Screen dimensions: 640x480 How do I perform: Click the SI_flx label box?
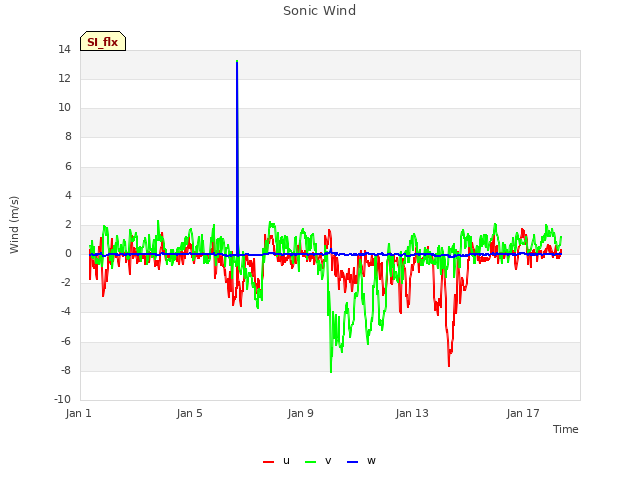point(103,41)
